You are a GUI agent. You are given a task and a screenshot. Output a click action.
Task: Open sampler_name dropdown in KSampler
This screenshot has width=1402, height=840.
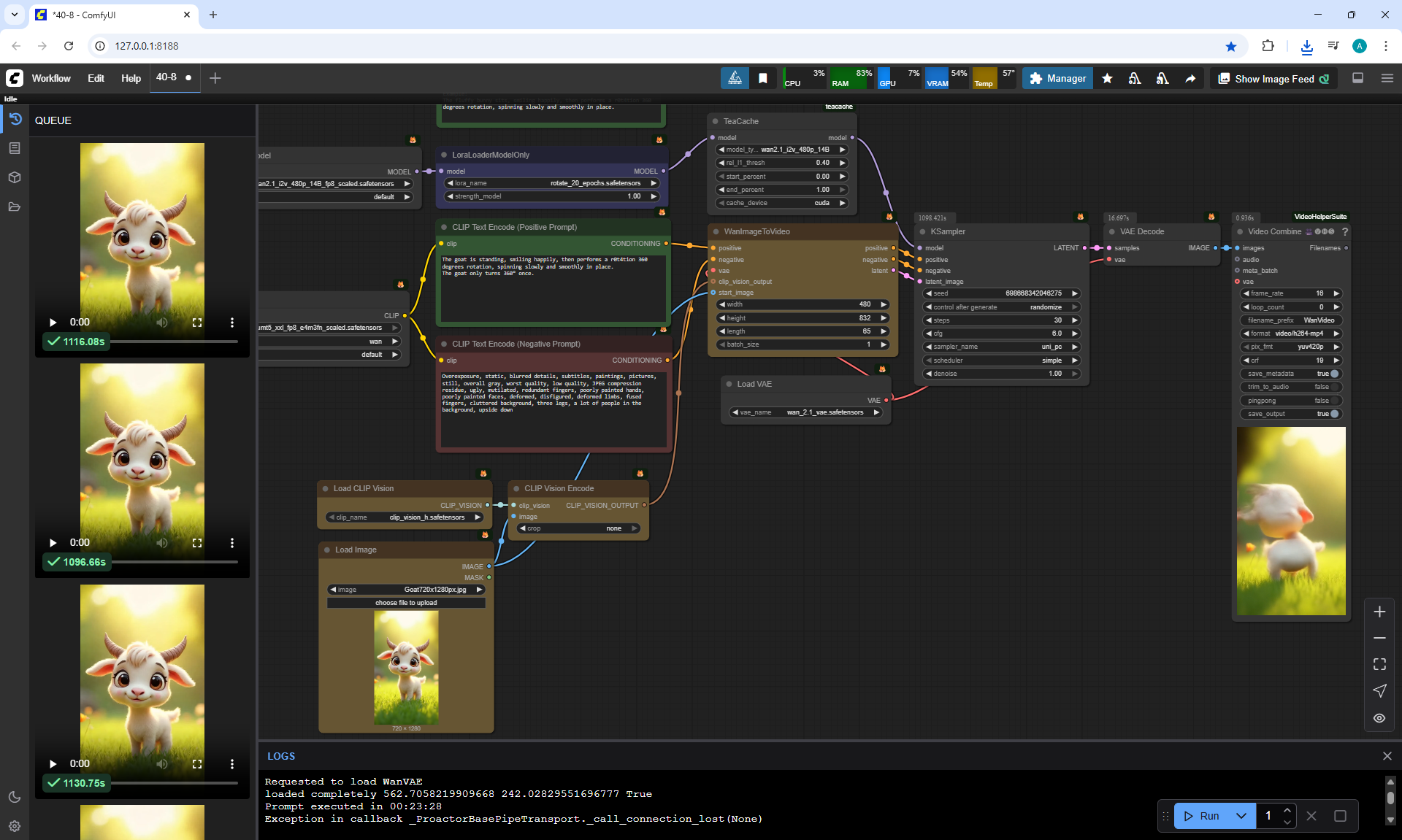pyautogui.click(x=1002, y=347)
